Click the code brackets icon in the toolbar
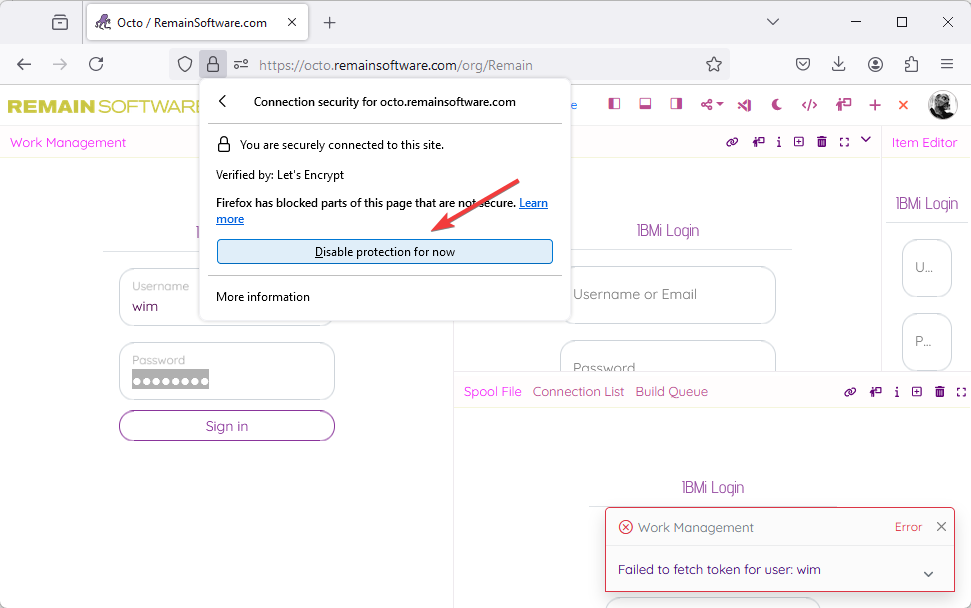The width and height of the screenshot is (971, 608). [809, 105]
